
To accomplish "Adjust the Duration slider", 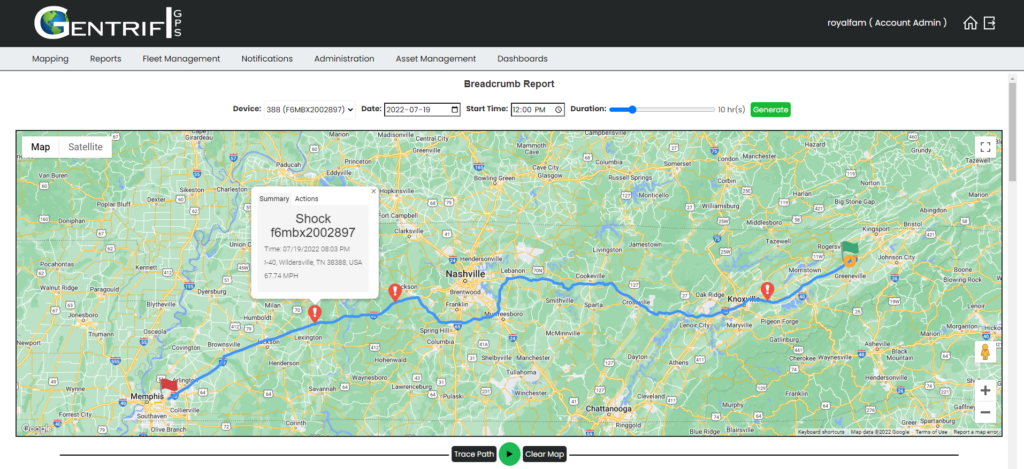I will click(x=662, y=110).
